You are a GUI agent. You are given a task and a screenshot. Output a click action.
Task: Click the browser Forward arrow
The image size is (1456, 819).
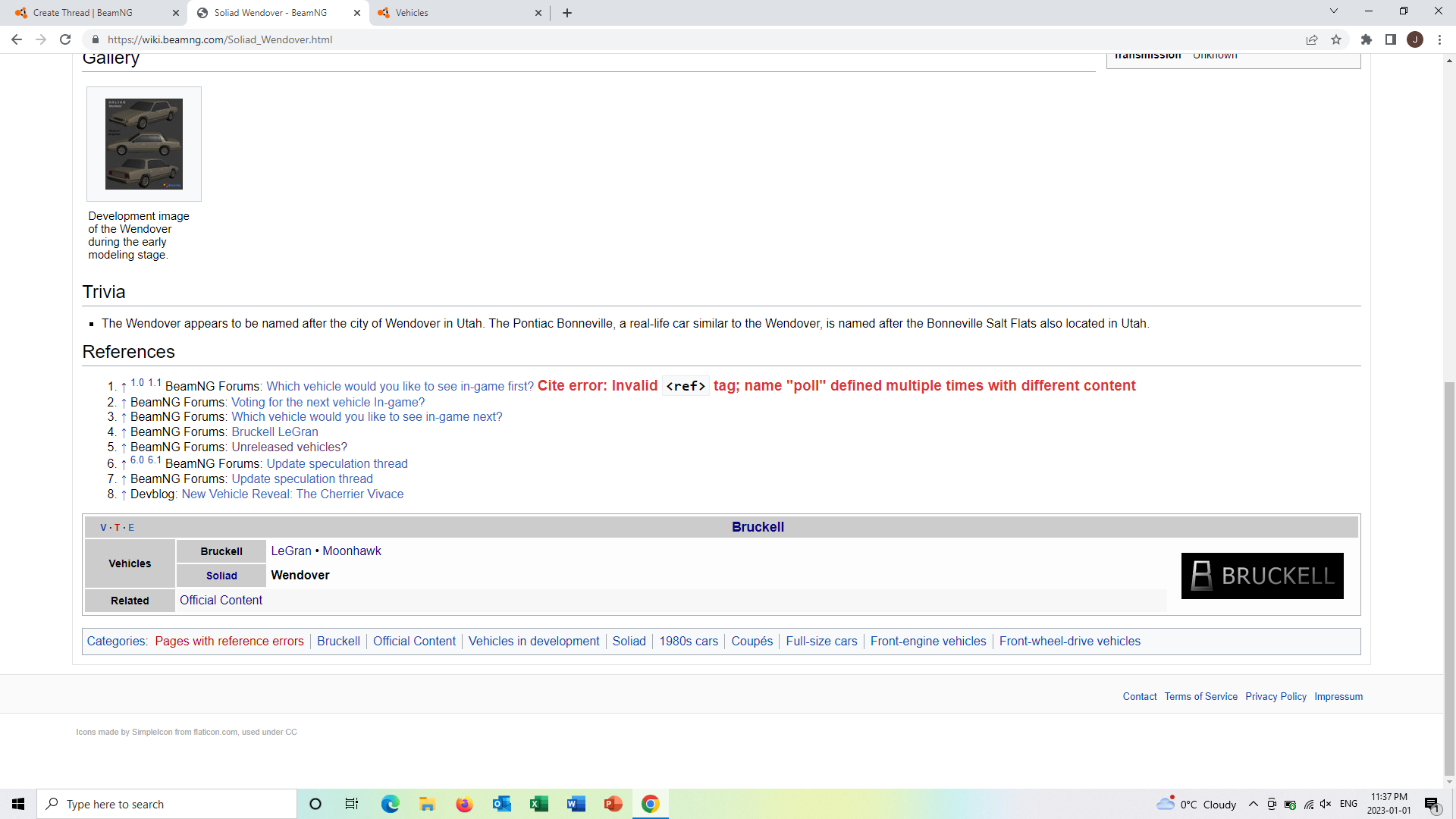tap(41, 39)
